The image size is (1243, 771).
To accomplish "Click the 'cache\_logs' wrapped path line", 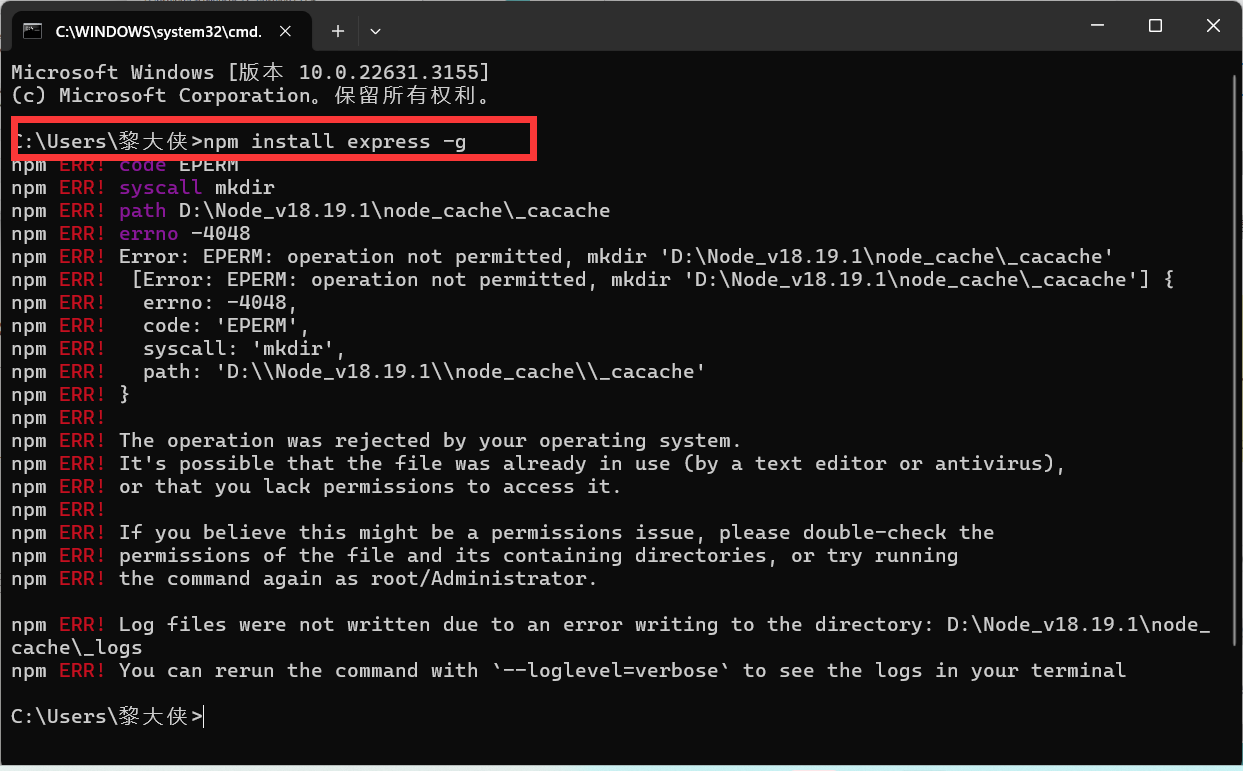I will [x=77, y=647].
